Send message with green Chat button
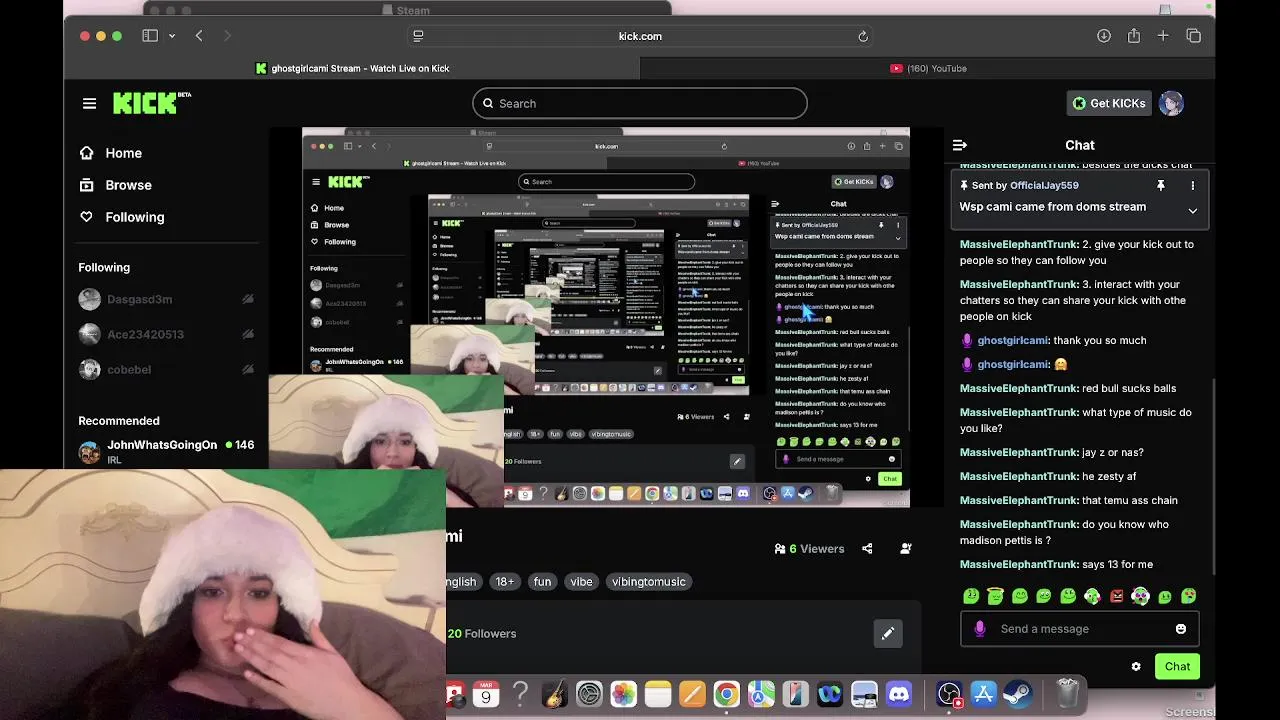 point(1177,666)
